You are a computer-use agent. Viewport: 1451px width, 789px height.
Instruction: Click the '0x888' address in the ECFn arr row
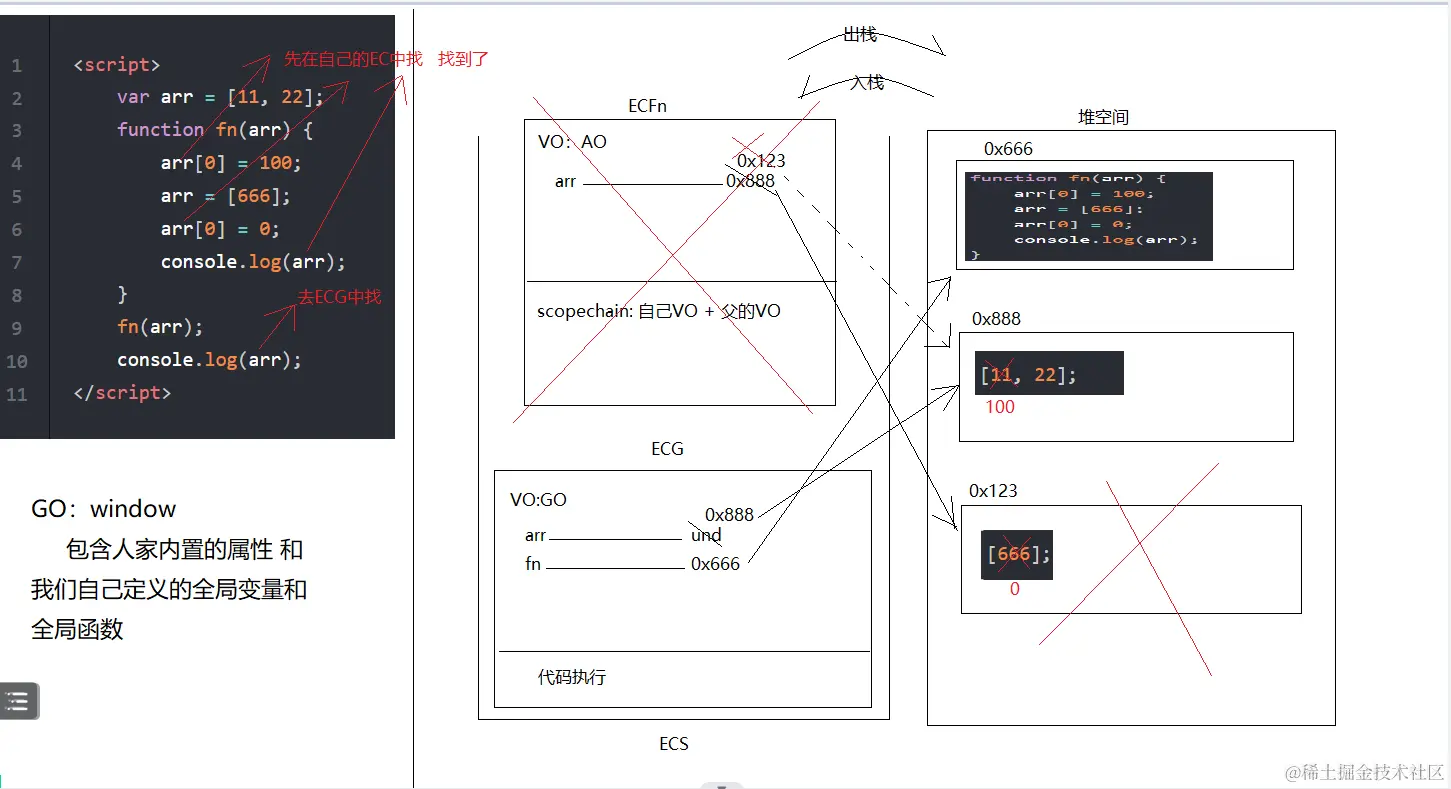750,181
